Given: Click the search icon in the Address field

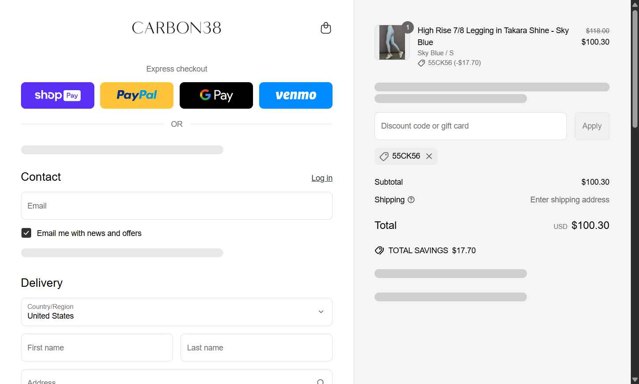Looking at the screenshot, I should [x=320, y=382].
